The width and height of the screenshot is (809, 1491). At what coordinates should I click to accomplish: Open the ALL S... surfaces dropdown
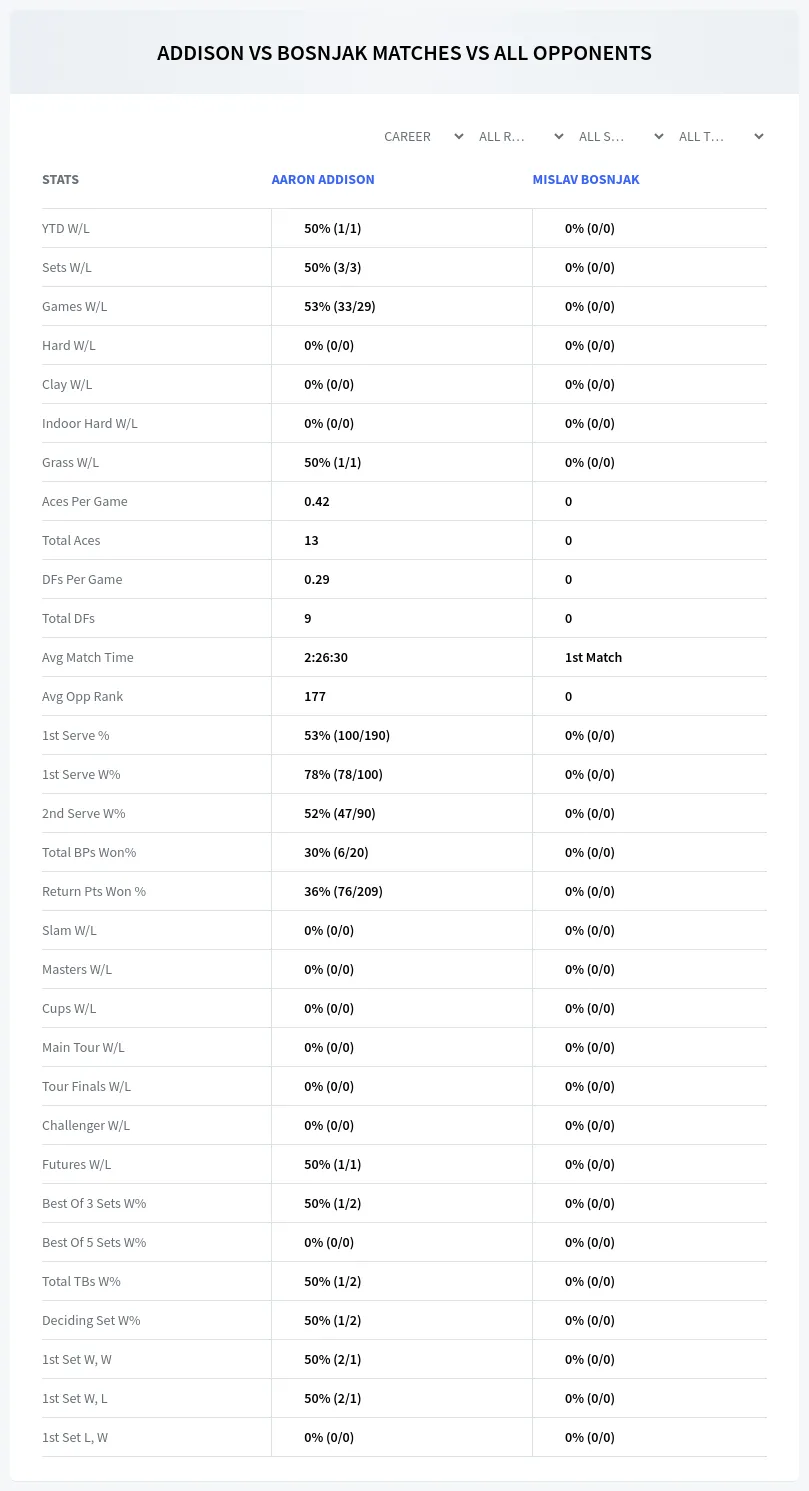pyautogui.click(x=621, y=136)
